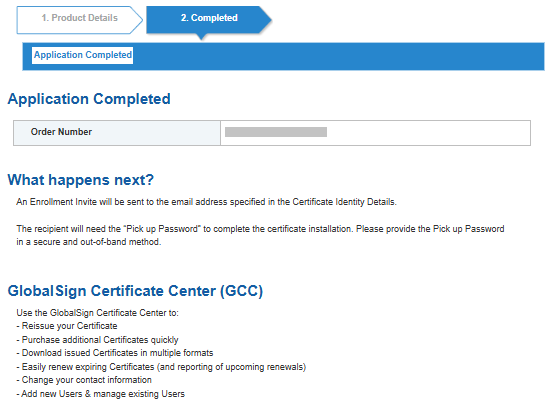Click Download issued Certificates in multiple formats
The height and width of the screenshot is (408, 553).
click(x=115, y=353)
